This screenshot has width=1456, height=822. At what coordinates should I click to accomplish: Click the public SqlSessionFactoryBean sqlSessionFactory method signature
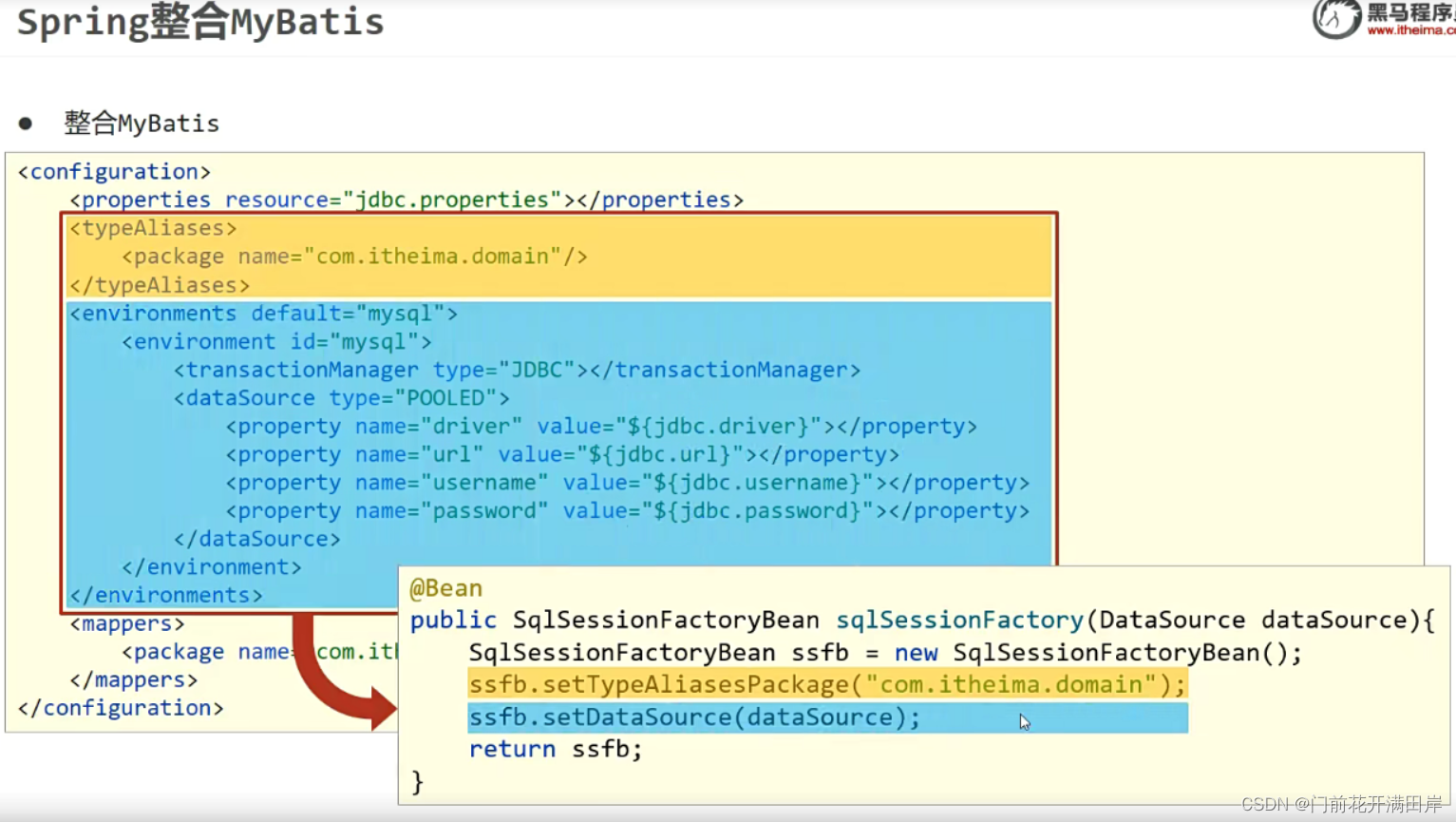tap(922, 621)
